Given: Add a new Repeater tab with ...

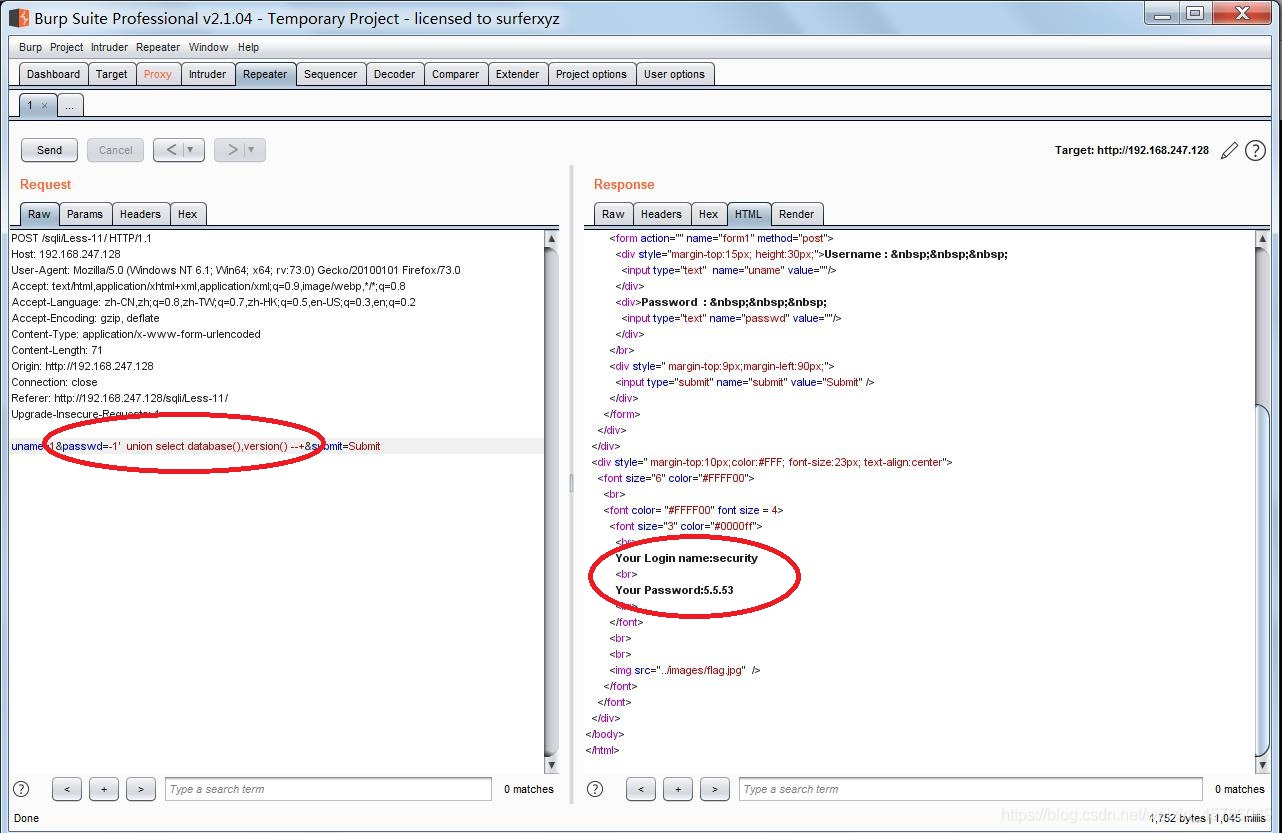Looking at the screenshot, I should click(x=70, y=105).
